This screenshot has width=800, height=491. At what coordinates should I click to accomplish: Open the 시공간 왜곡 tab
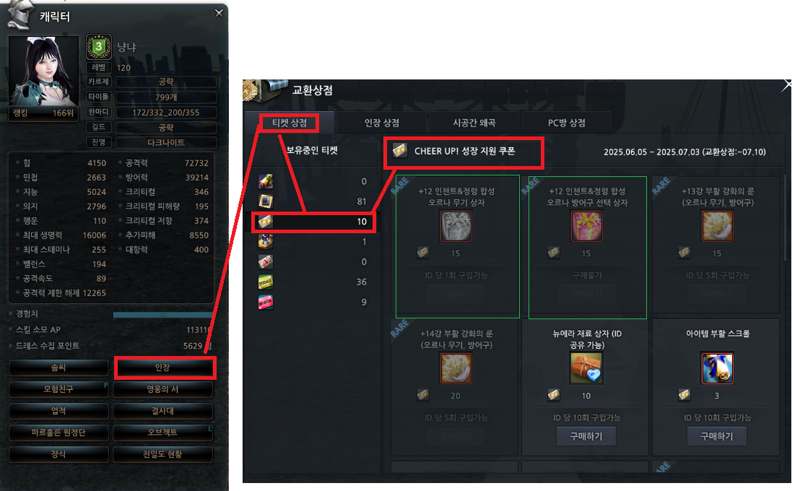pos(474,122)
